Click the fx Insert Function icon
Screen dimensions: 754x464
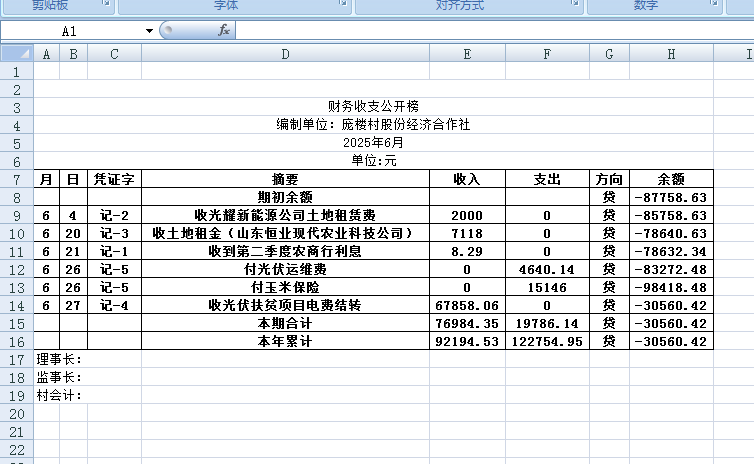point(224,31)
